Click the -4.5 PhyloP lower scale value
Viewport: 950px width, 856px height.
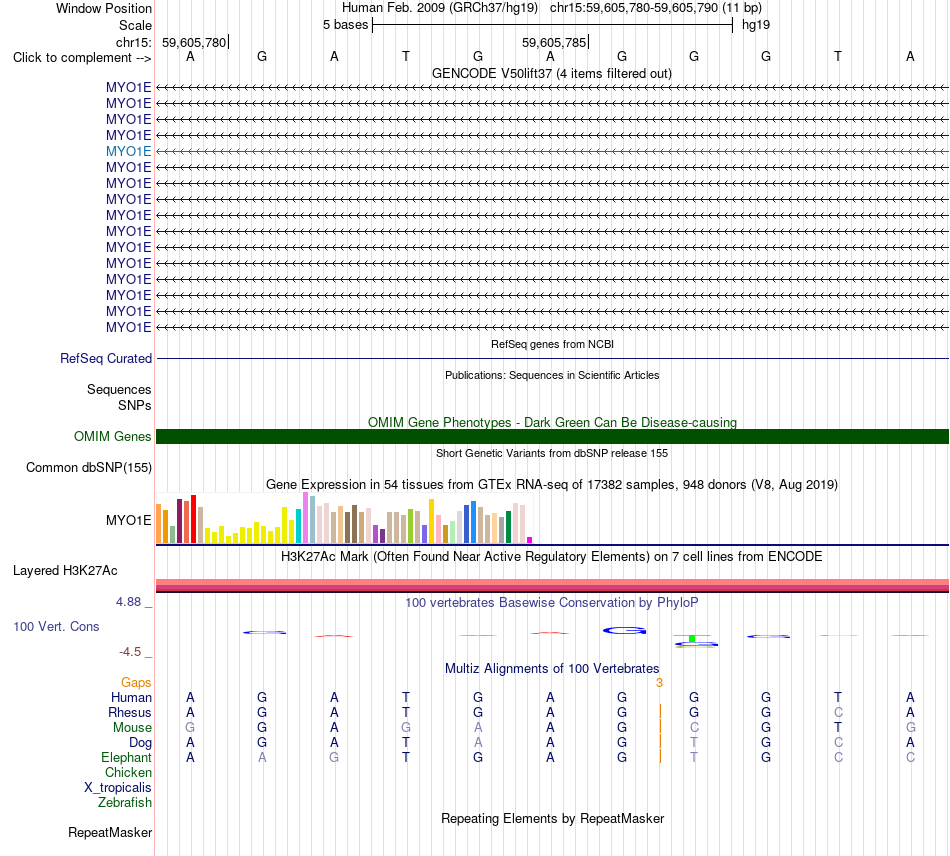tap(130, 652)
